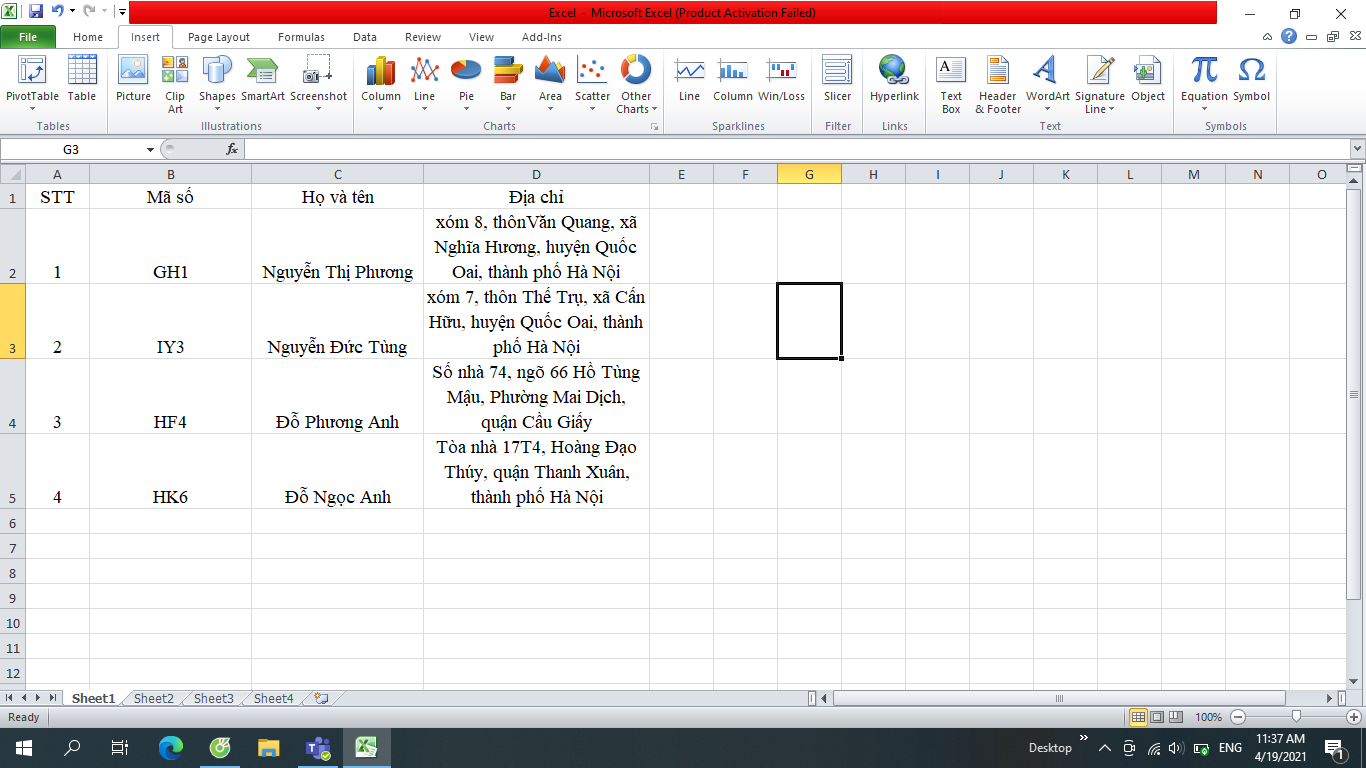This screenshot has width=1366, height=768.
Task: Open Clip Art pane
Action: (175, 84)
